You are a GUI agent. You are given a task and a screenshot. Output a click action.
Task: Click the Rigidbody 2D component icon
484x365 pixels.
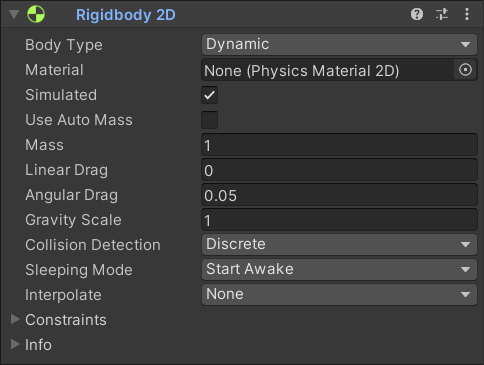point(36,14)
